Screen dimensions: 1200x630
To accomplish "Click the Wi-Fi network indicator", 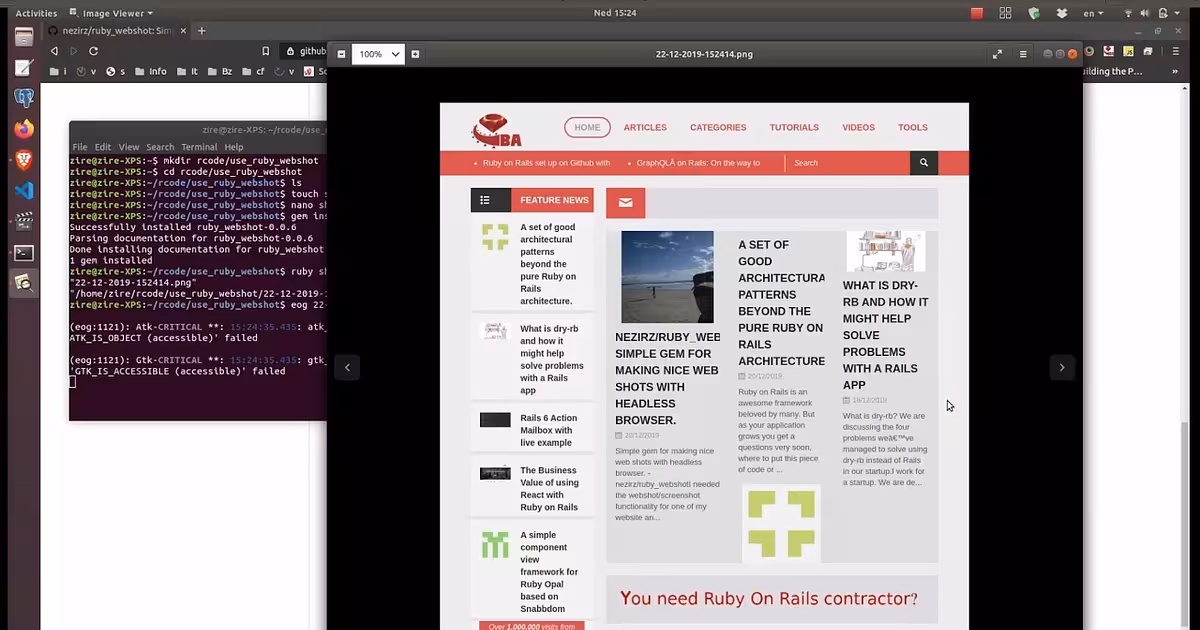I will tap(1129, 13).
